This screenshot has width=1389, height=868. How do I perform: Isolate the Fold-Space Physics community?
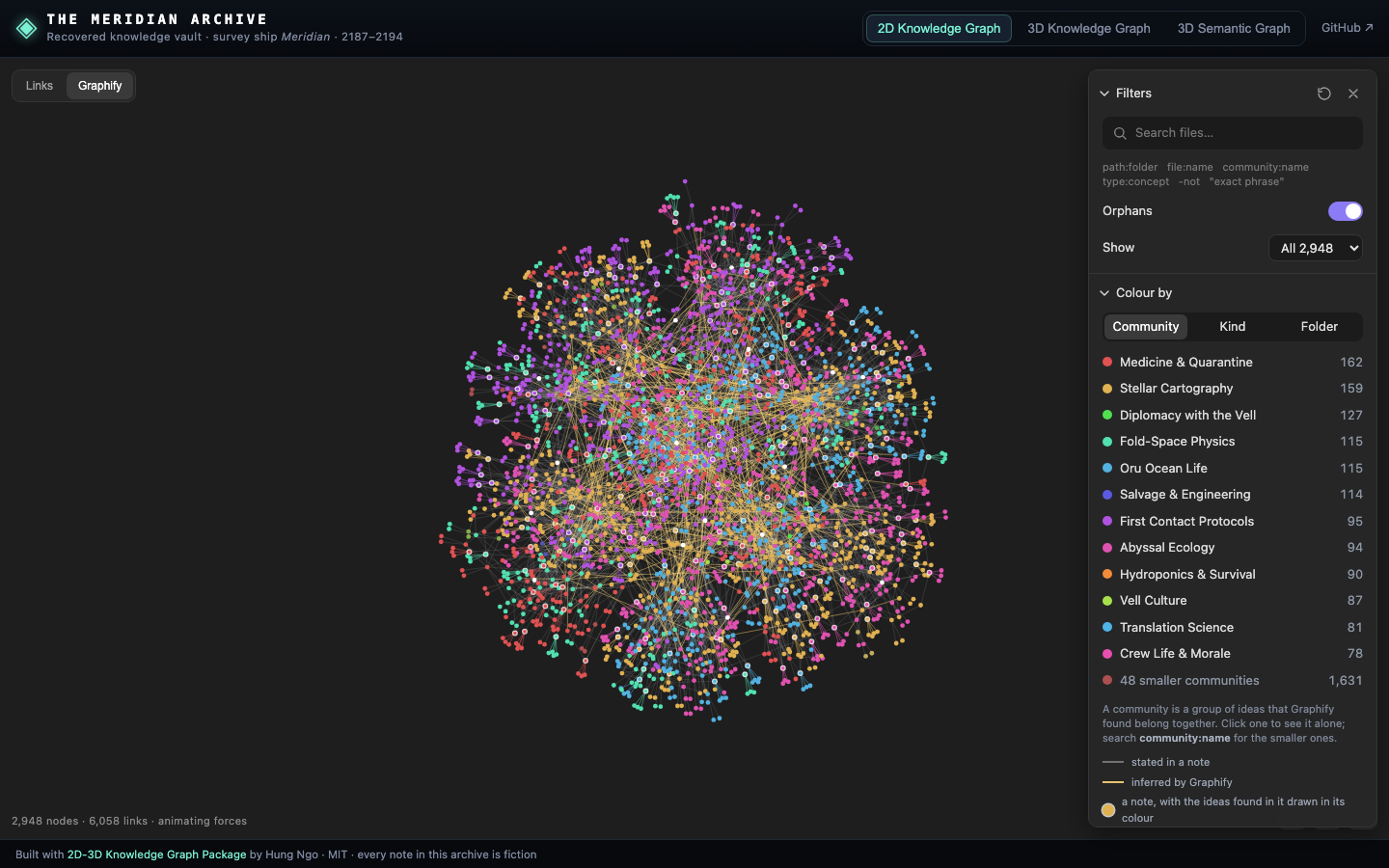pyautogui.click(x=1233, y=442)
